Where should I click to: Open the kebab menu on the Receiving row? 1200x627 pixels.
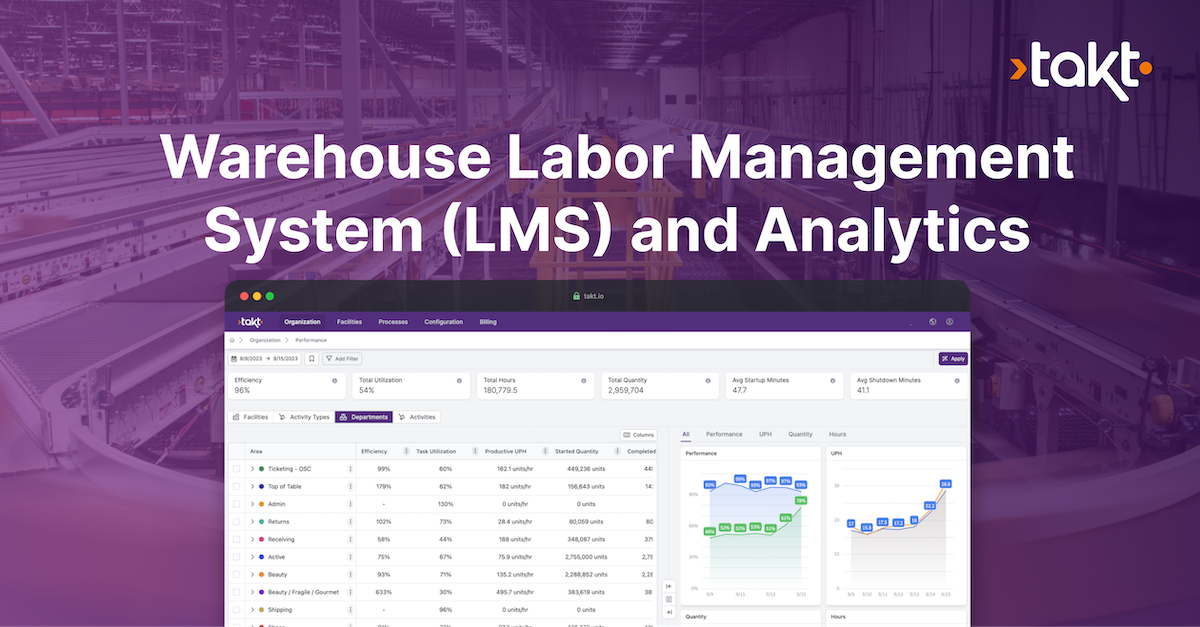point(350,539)
